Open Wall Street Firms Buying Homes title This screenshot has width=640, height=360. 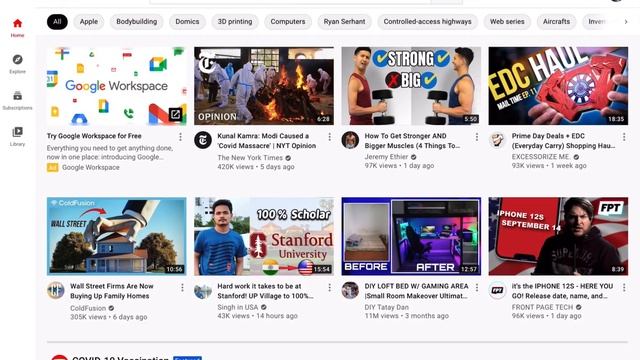click(112, 291)
